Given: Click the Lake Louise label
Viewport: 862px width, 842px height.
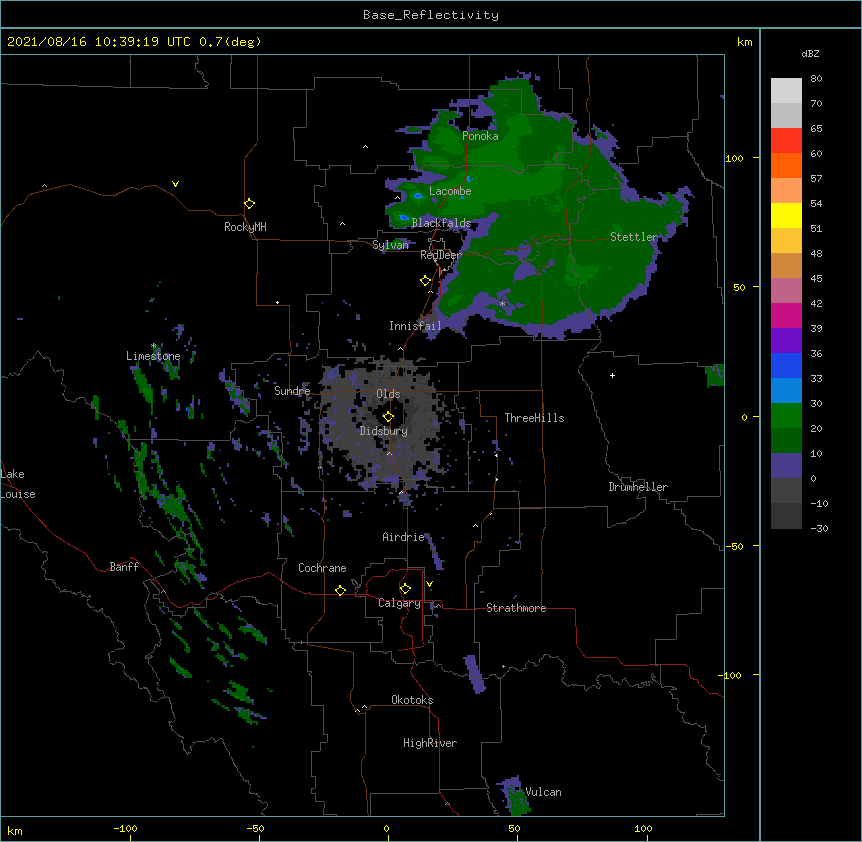Looking at the screenshot, I should coord(18,484).
